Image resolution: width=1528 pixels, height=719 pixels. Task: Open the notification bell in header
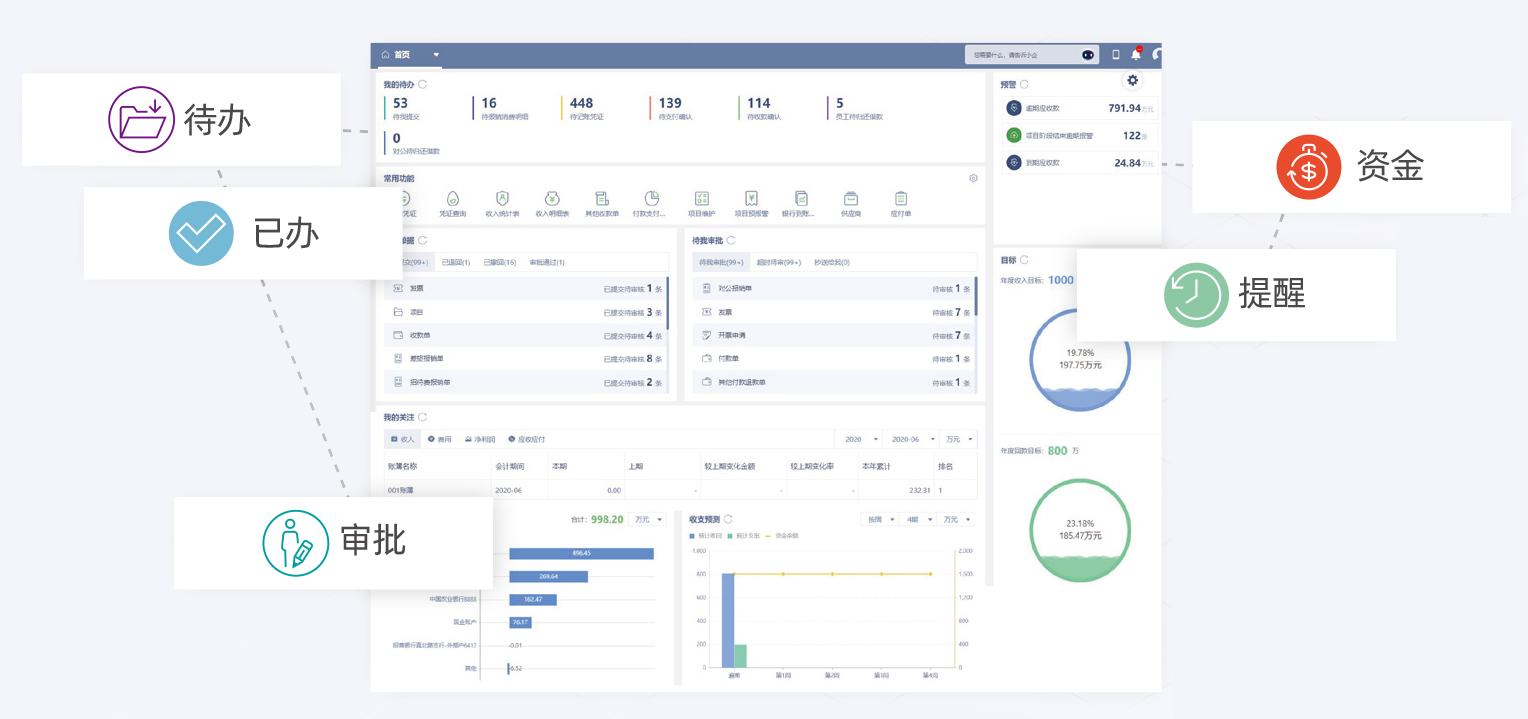(1136, 55)
